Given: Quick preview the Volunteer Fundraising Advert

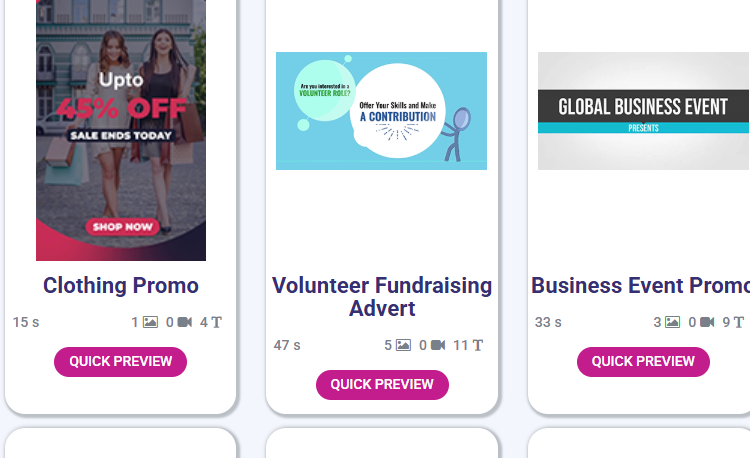Looking at the screenshot, I should [382, 384].
